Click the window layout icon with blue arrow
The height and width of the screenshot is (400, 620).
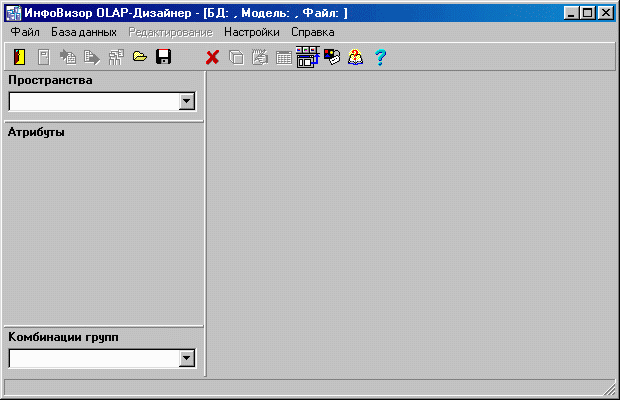point(308,57)
